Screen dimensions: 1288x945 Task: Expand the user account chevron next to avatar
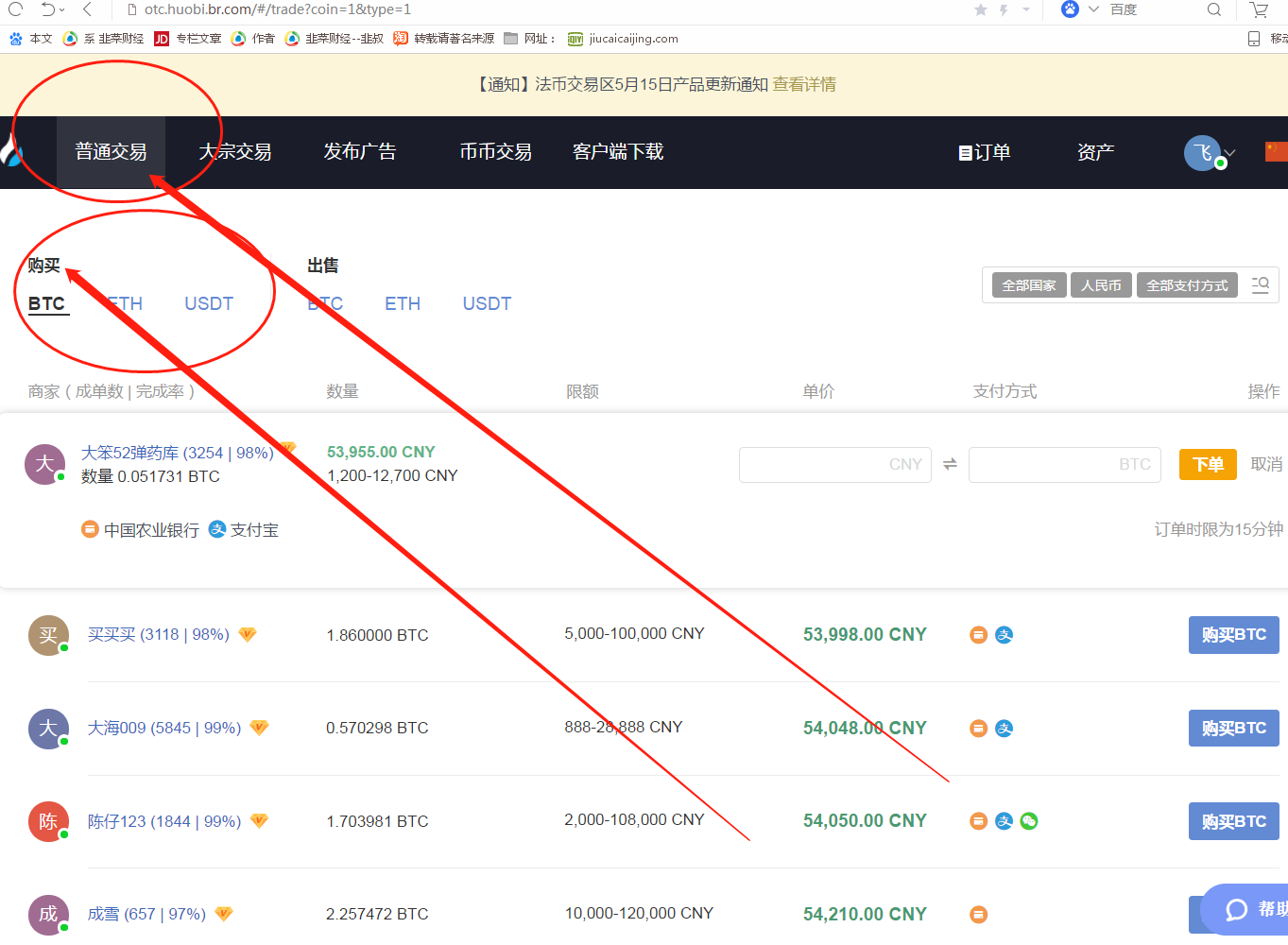pyautogui.click(x=1229, y=153)
